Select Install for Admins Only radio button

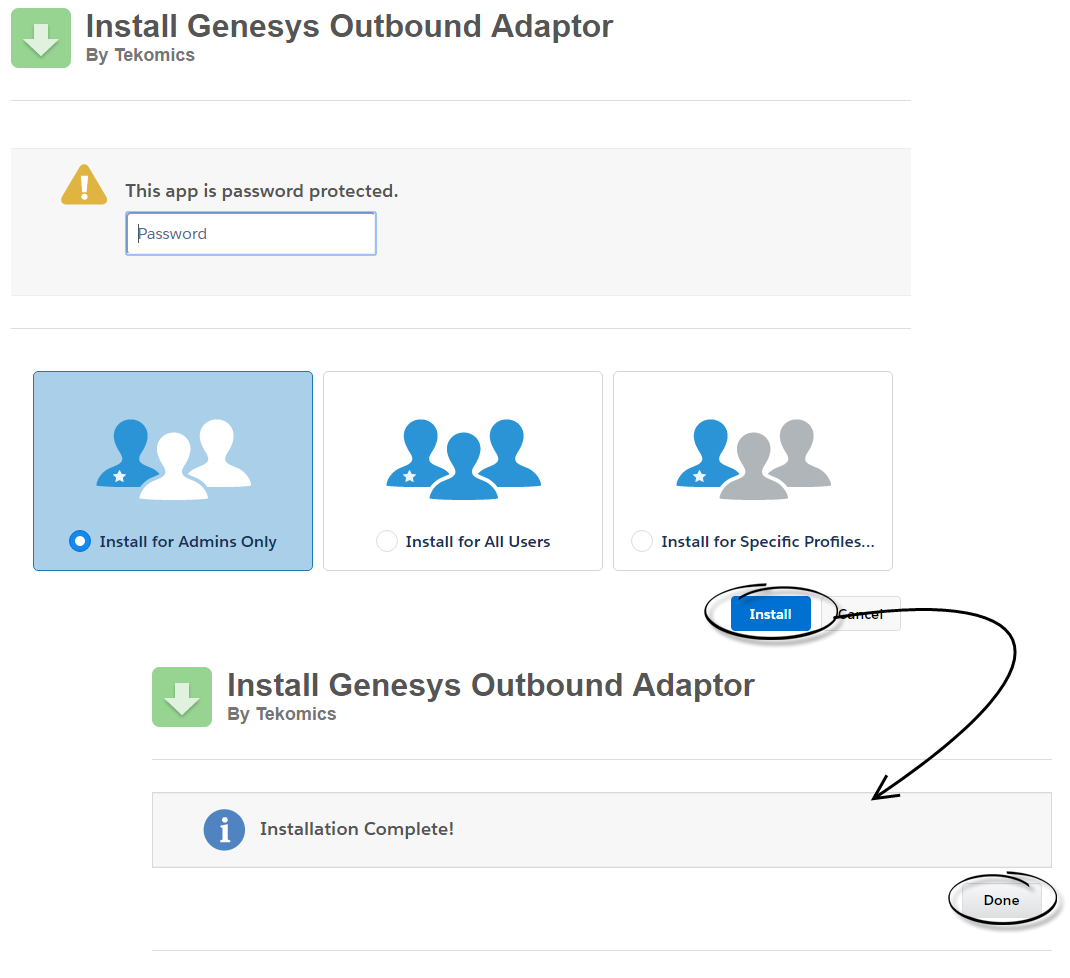(80, 541)
